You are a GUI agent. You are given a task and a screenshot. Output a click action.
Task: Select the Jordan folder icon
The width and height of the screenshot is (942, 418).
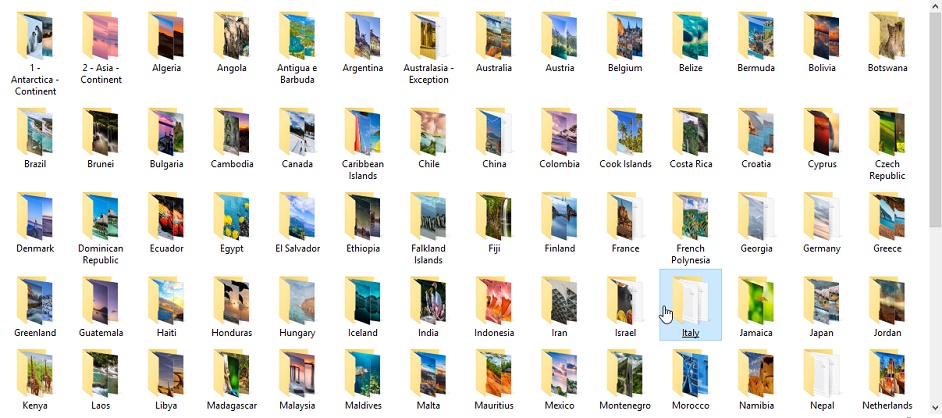coord(887,300)
